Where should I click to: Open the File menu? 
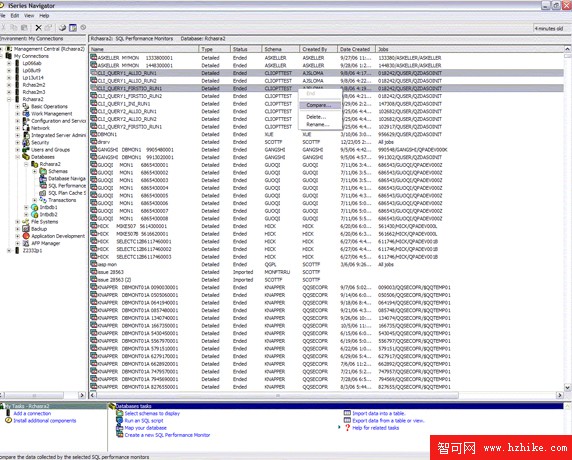[x=2, y=16]
